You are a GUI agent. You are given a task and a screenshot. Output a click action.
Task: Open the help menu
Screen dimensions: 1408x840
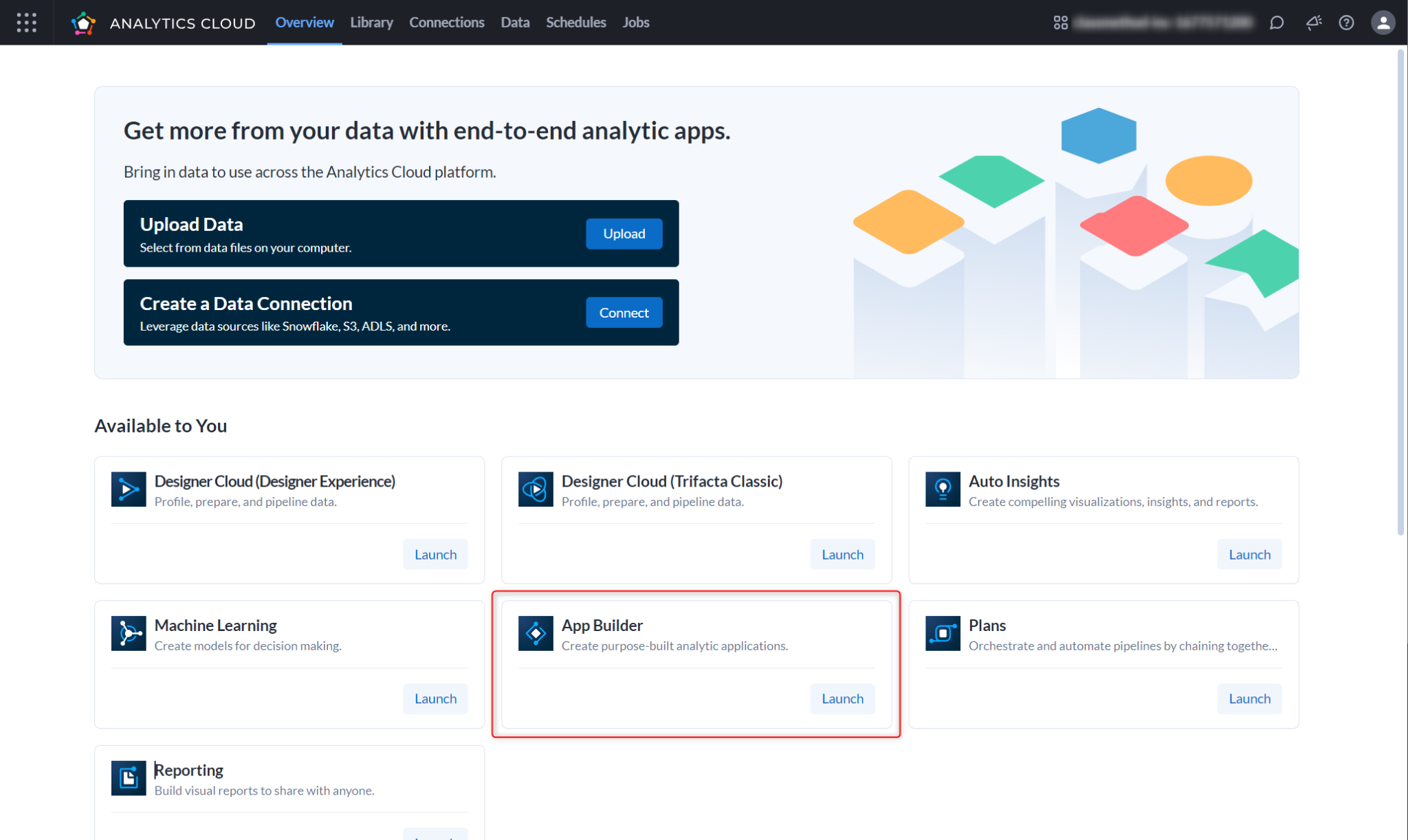click(1347, 22)
